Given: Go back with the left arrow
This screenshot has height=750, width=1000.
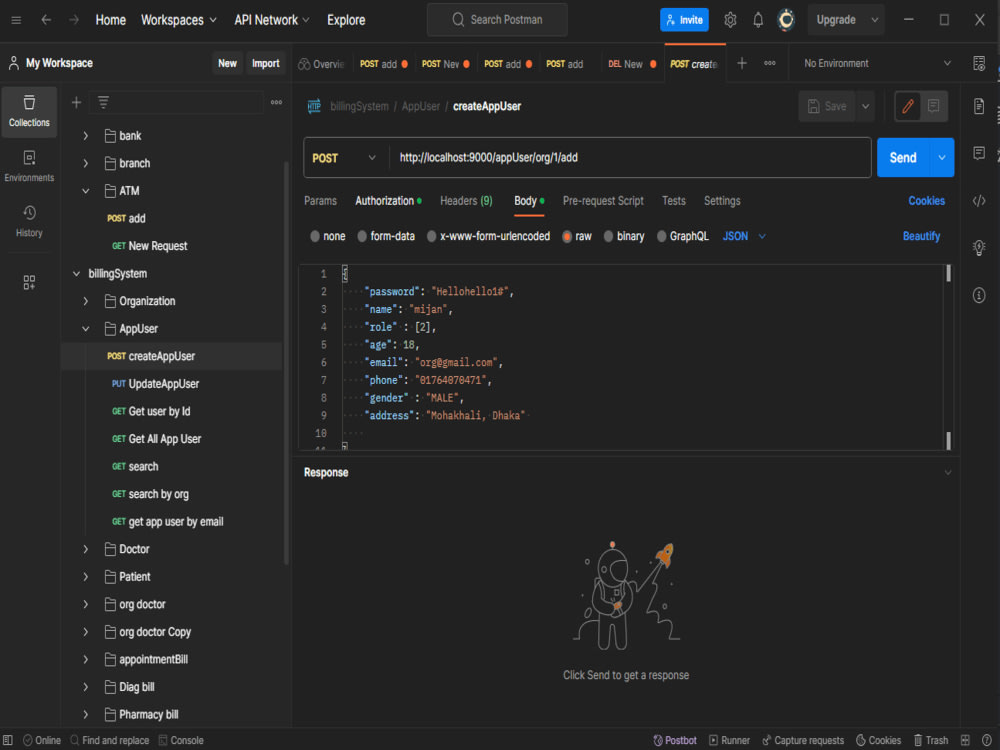Looking at the screenshot, I should (46, 20).
